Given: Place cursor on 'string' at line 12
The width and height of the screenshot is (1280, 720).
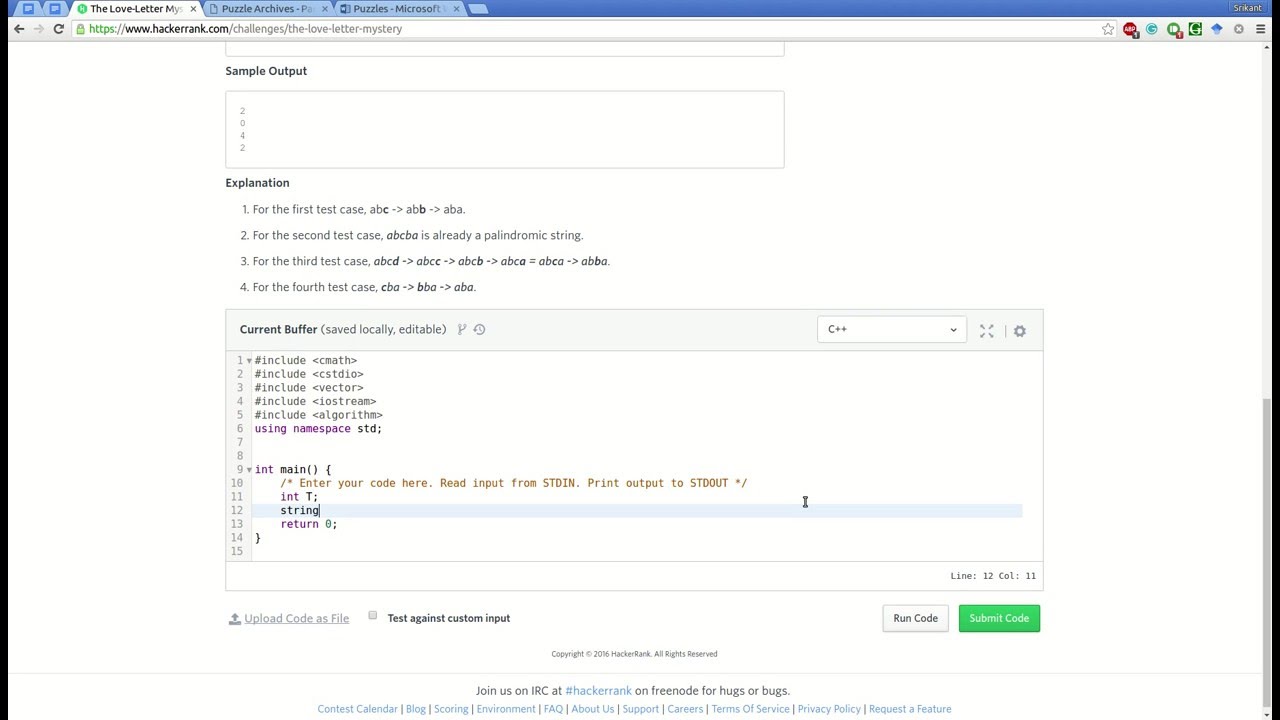Looking at the screenshot, I should tap(299, 511).
